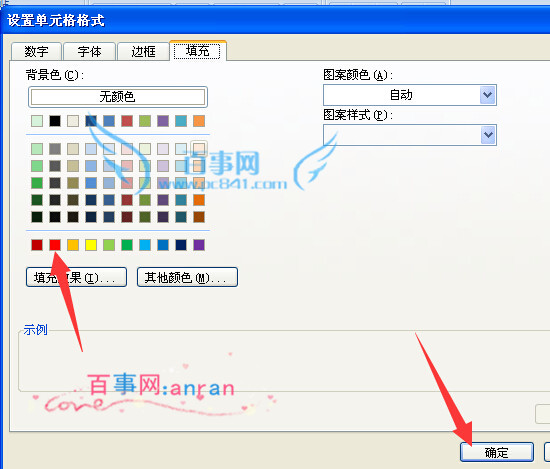Switch to the 数字 tab
550x469 pixels.
click(36, 52)
